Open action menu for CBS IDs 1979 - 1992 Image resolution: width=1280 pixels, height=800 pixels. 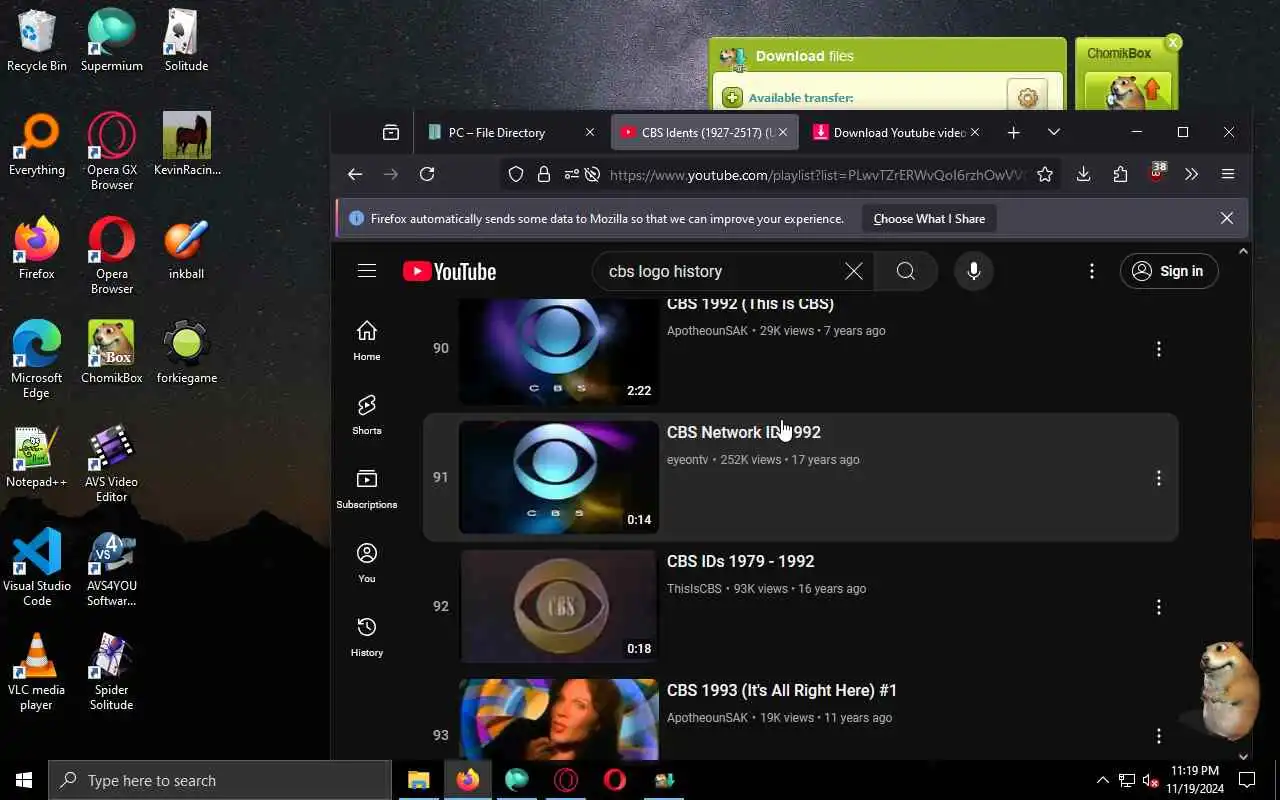point(1159,607)
